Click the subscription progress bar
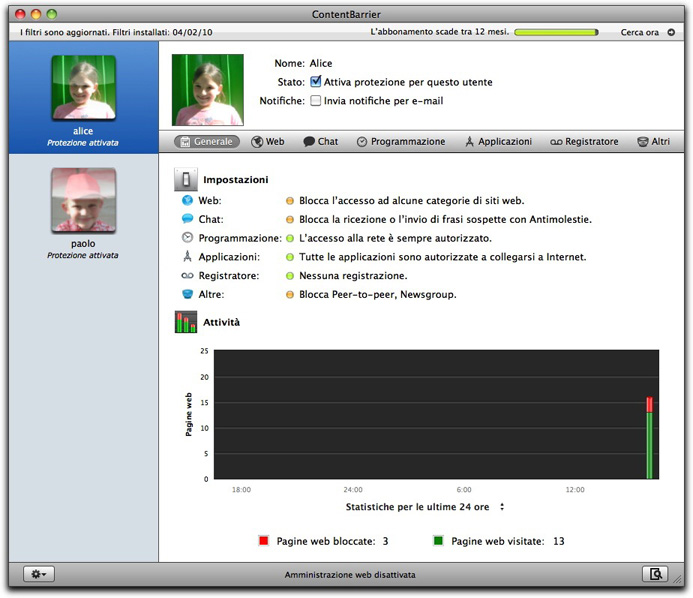The image size is (693, 598). pos(556,32)
